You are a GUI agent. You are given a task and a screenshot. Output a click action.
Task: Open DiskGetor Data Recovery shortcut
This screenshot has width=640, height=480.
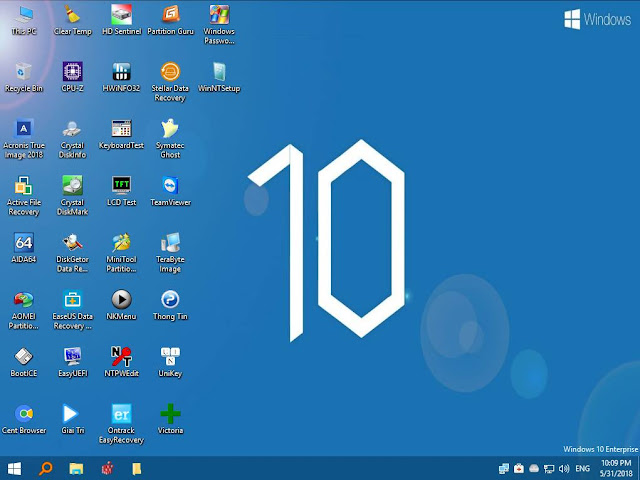(x=73, y=253)
